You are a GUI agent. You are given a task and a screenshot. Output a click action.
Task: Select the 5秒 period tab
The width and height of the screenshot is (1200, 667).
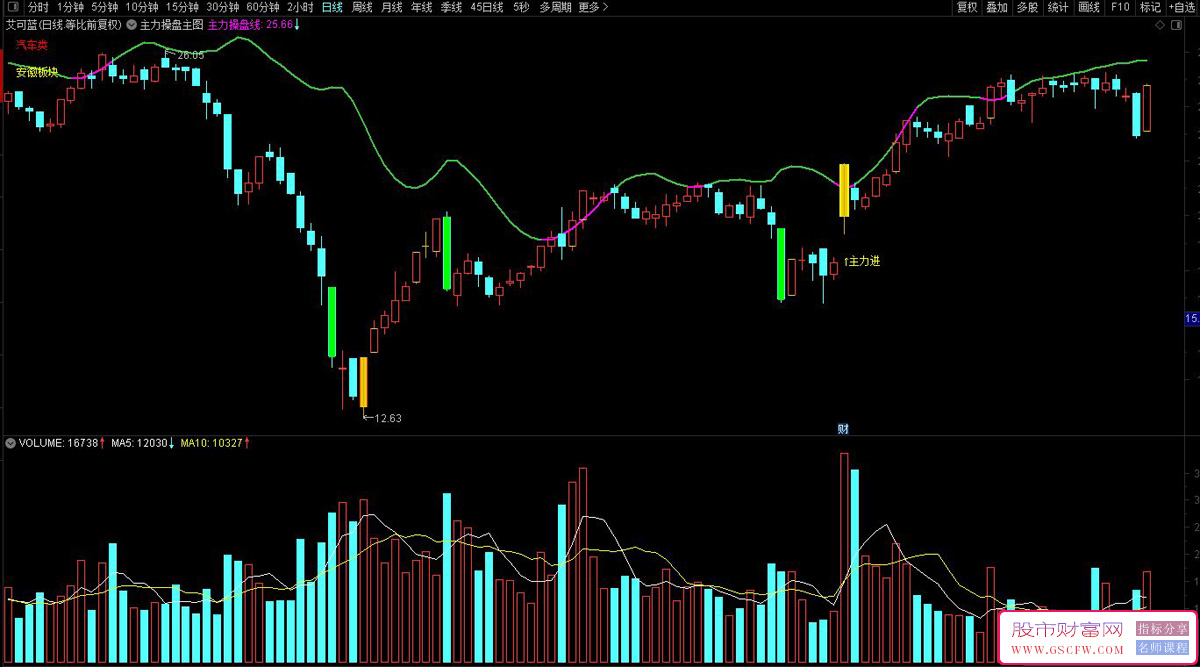coord(521,7)
